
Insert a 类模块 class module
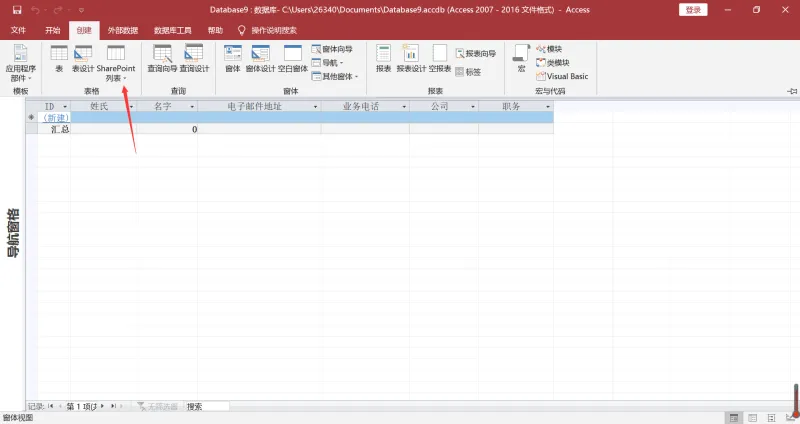click(553, 63)
